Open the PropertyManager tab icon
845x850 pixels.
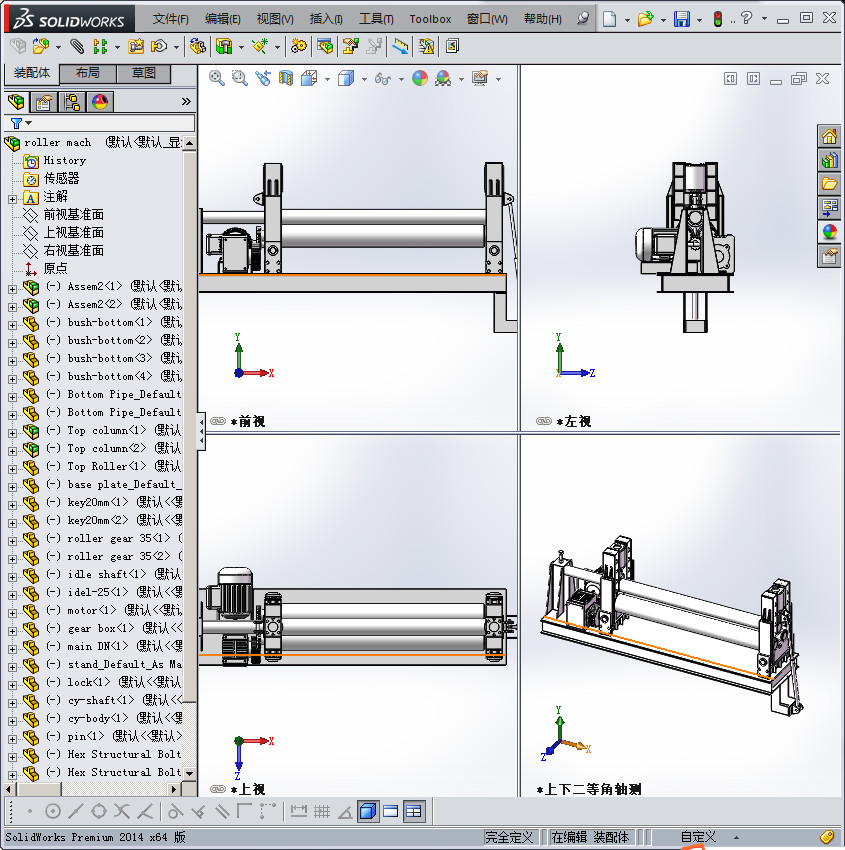click(43, 102)
